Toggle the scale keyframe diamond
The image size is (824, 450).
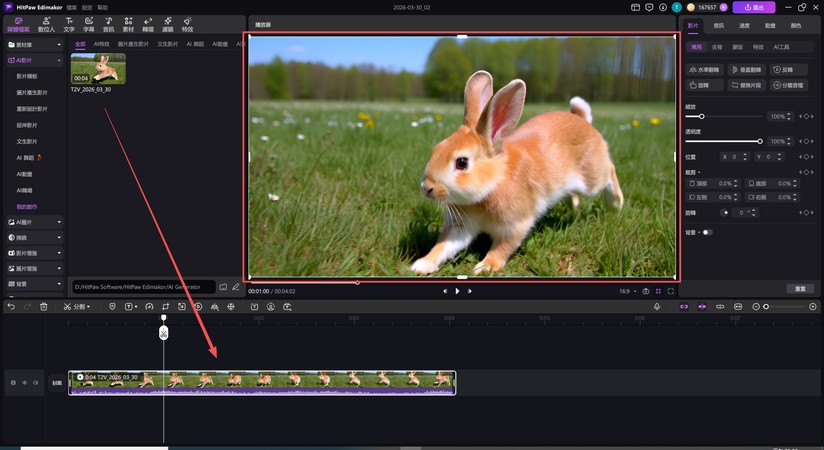pyautogui.click(x=806, y=116)
